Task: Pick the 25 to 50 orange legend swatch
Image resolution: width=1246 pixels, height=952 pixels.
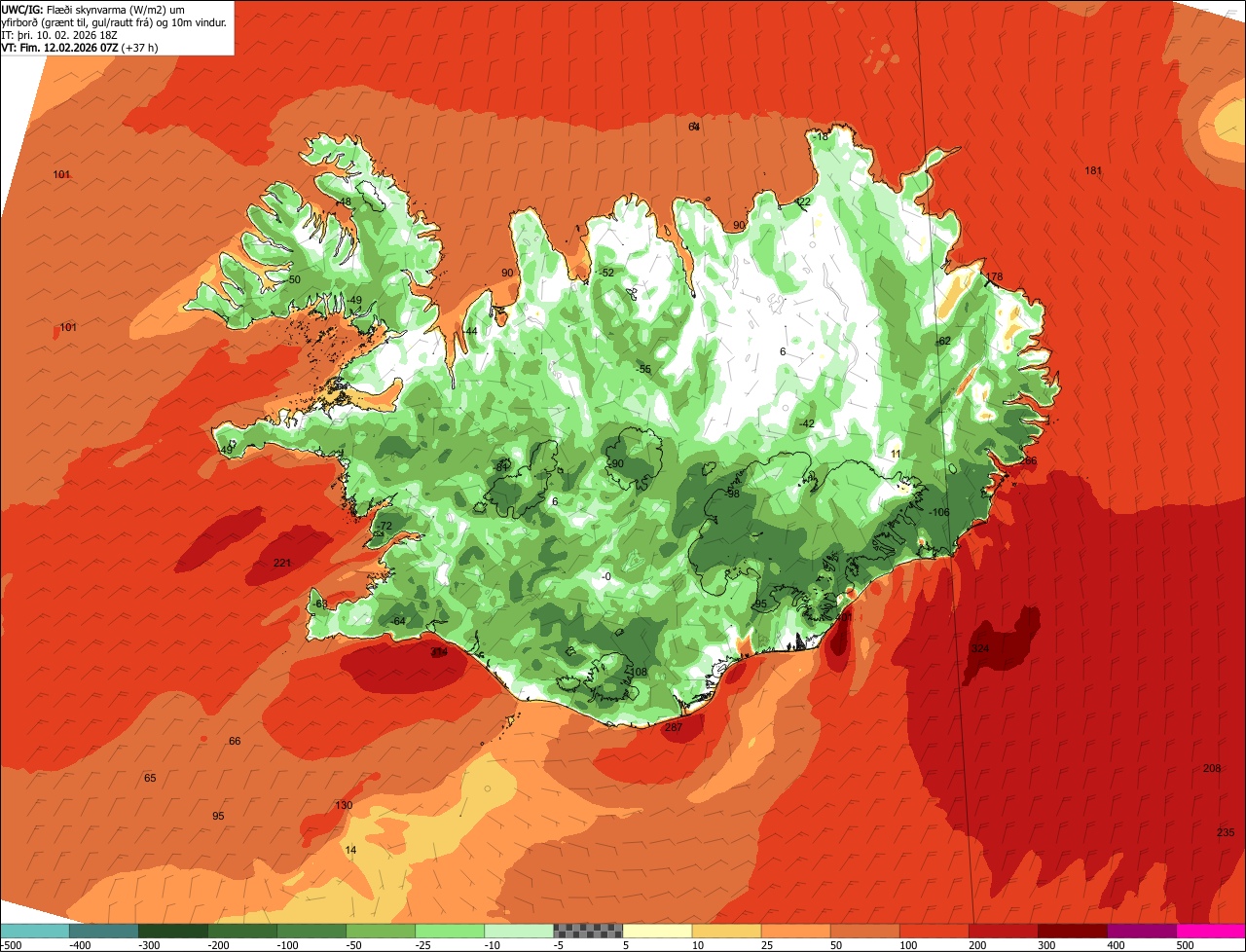Action: (x=795, y=931)
